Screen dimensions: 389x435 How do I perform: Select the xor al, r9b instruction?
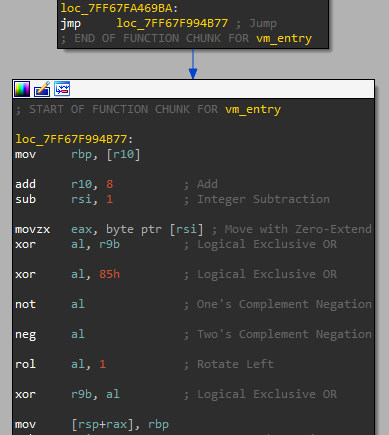click(x=67, y=244)
